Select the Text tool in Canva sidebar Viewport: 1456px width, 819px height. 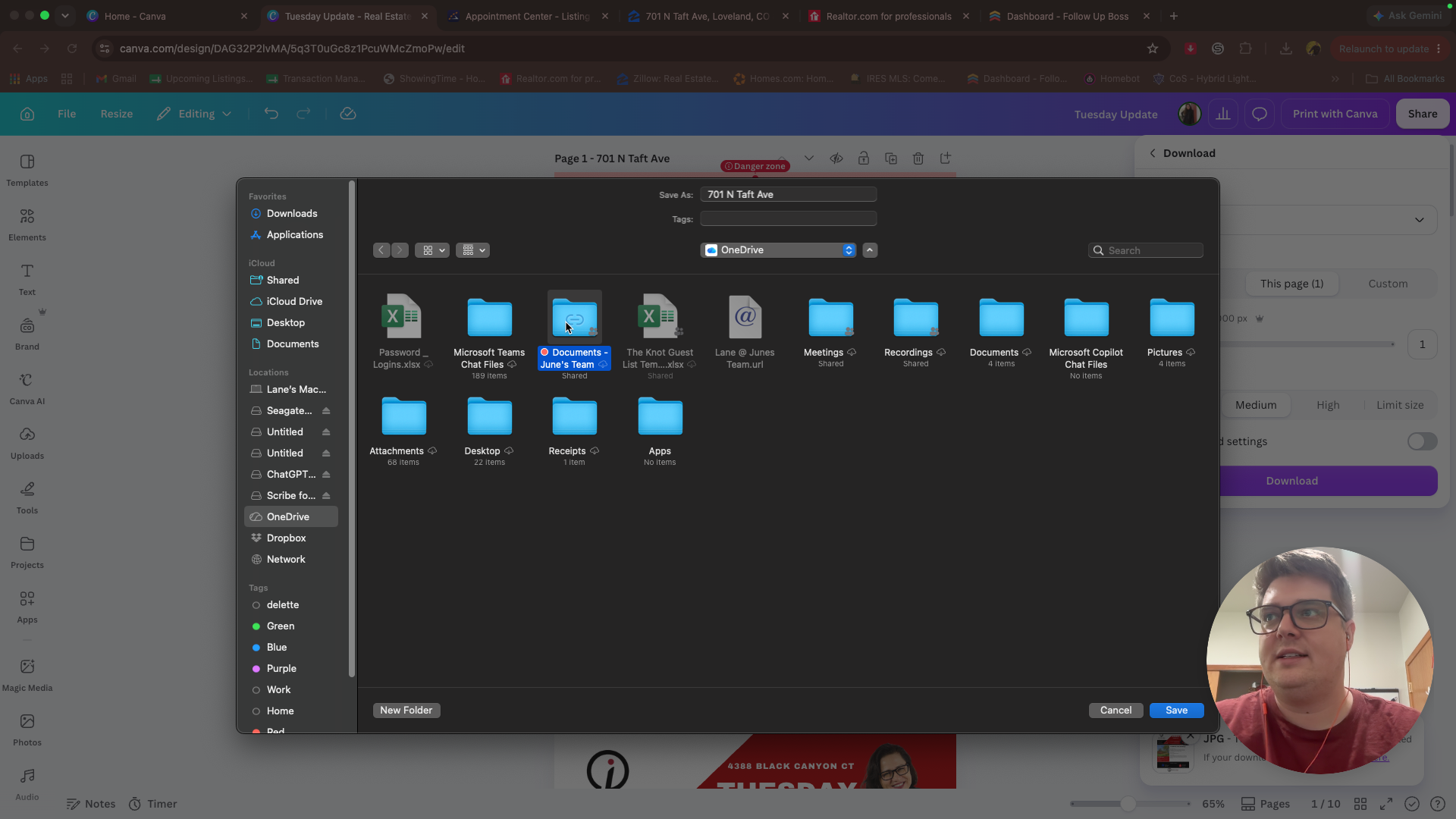click(27, 280)
